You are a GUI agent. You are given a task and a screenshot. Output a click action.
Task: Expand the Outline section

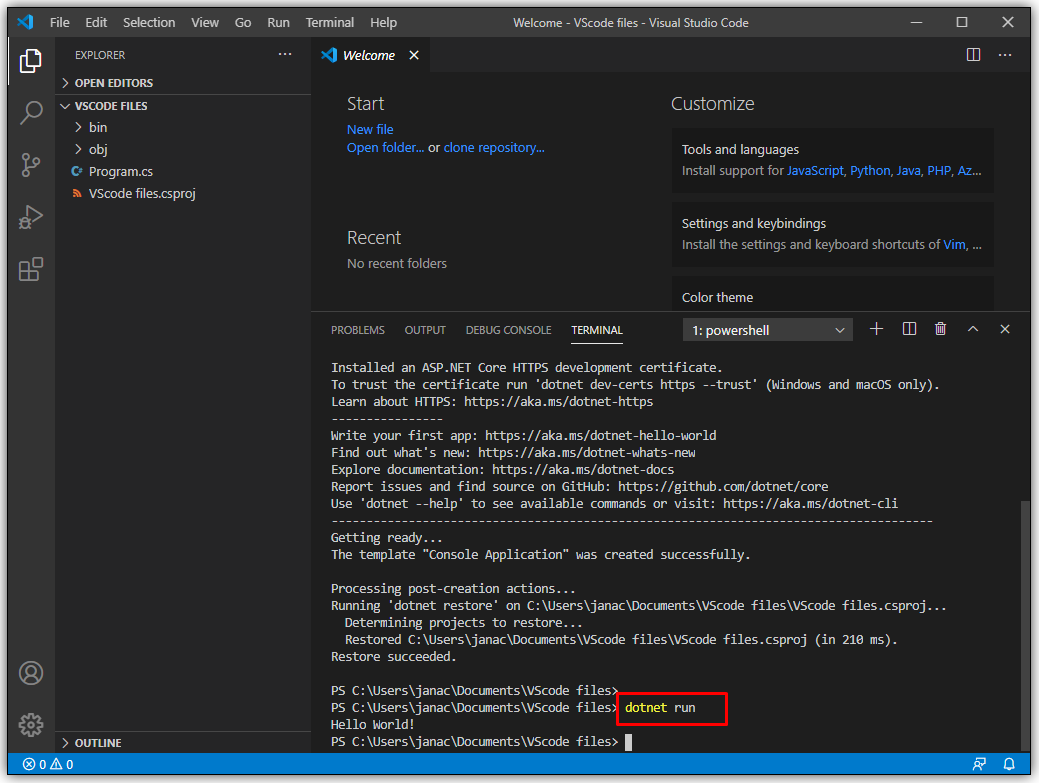coord(97,743)
